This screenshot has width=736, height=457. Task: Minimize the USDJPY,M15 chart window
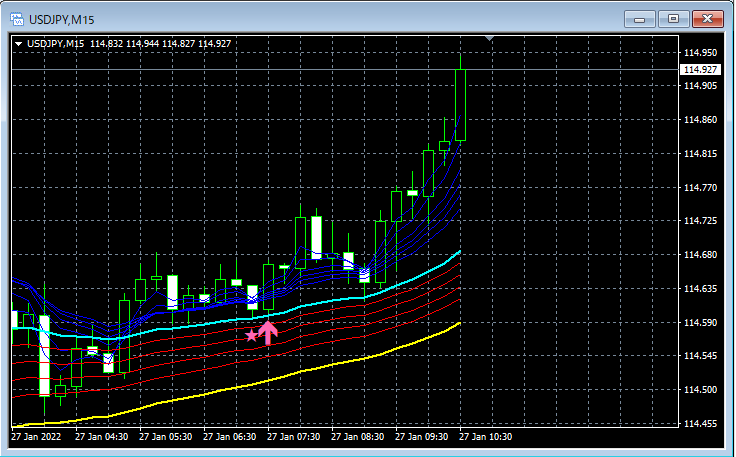[639, 19]
